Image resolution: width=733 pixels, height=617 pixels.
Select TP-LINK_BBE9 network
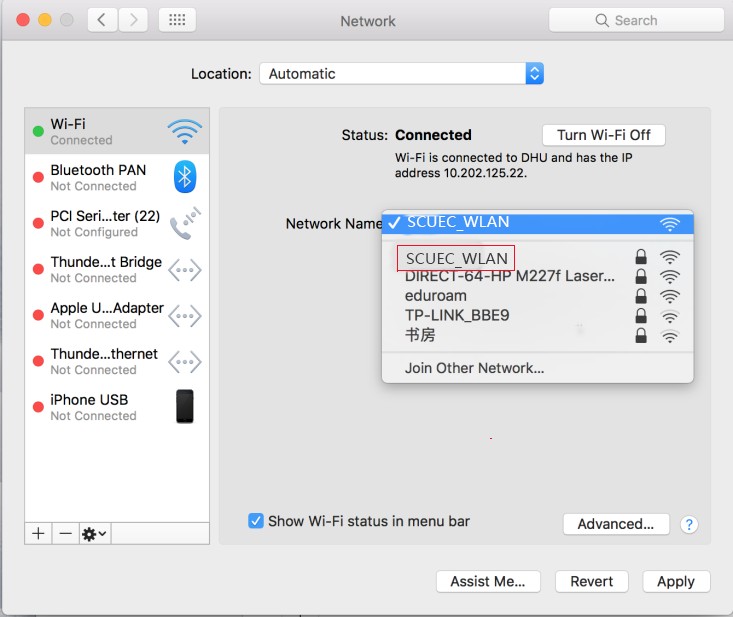[x=457, y=315]
